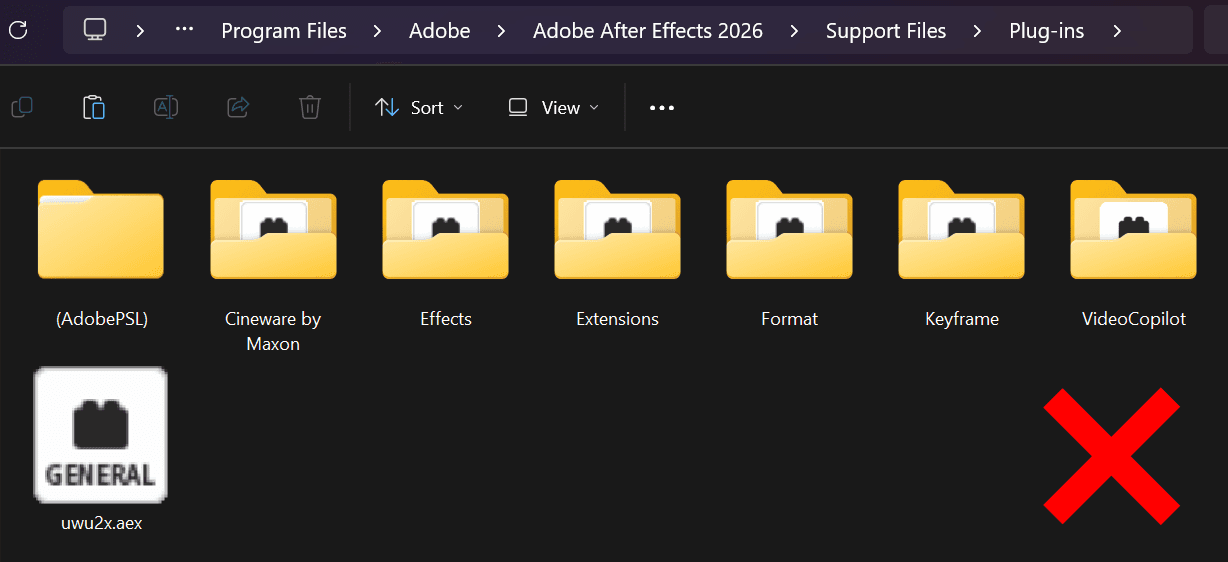Select the Plug-ins breadcrumb
Image resolution: width=1228 pixels, height=562 pixels.
click(1047, 31)
